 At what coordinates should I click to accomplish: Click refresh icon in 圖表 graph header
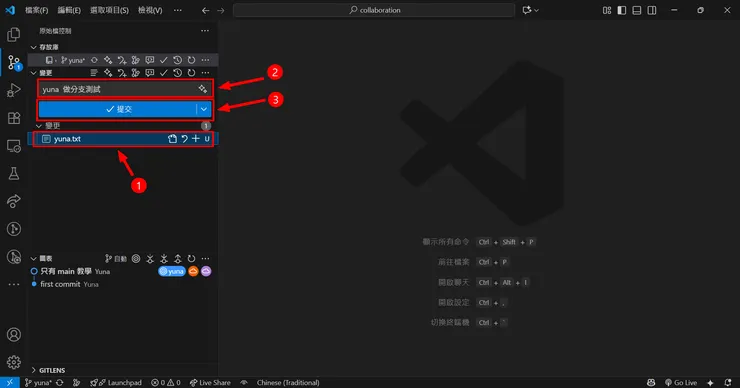(191, 259)
